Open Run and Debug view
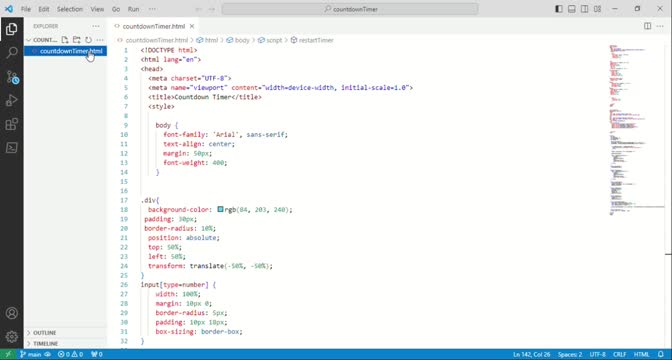 12,100
